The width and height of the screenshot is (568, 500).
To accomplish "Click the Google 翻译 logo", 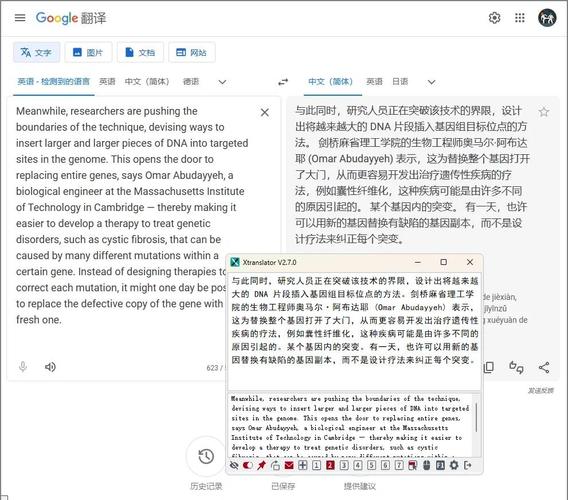I will point(71,18).
